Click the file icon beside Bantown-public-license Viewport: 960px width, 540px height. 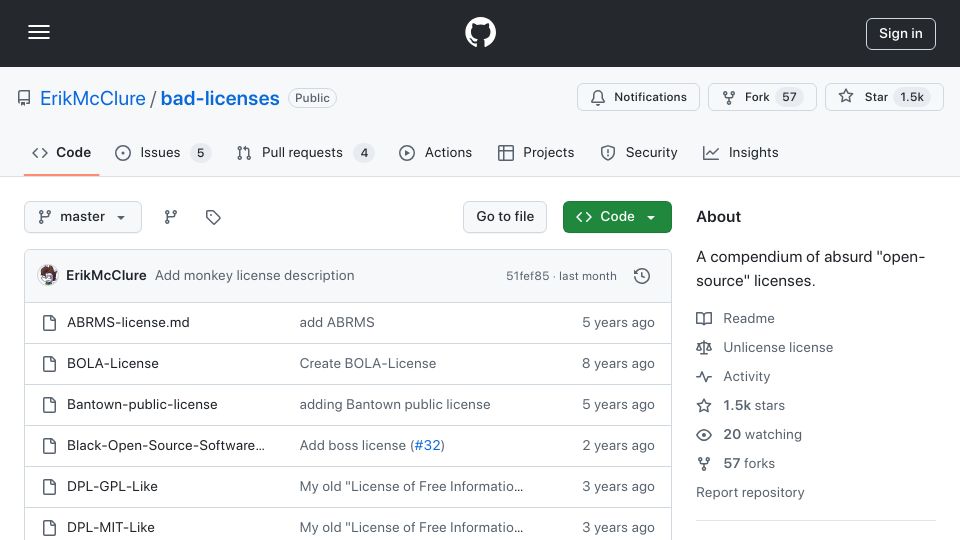(50, 405)
